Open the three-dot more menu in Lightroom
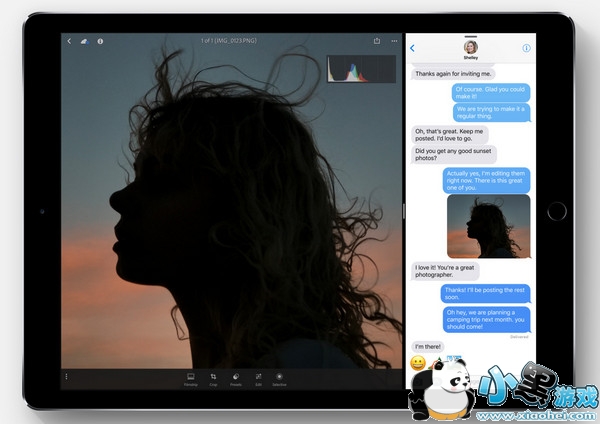 point(394,41)
